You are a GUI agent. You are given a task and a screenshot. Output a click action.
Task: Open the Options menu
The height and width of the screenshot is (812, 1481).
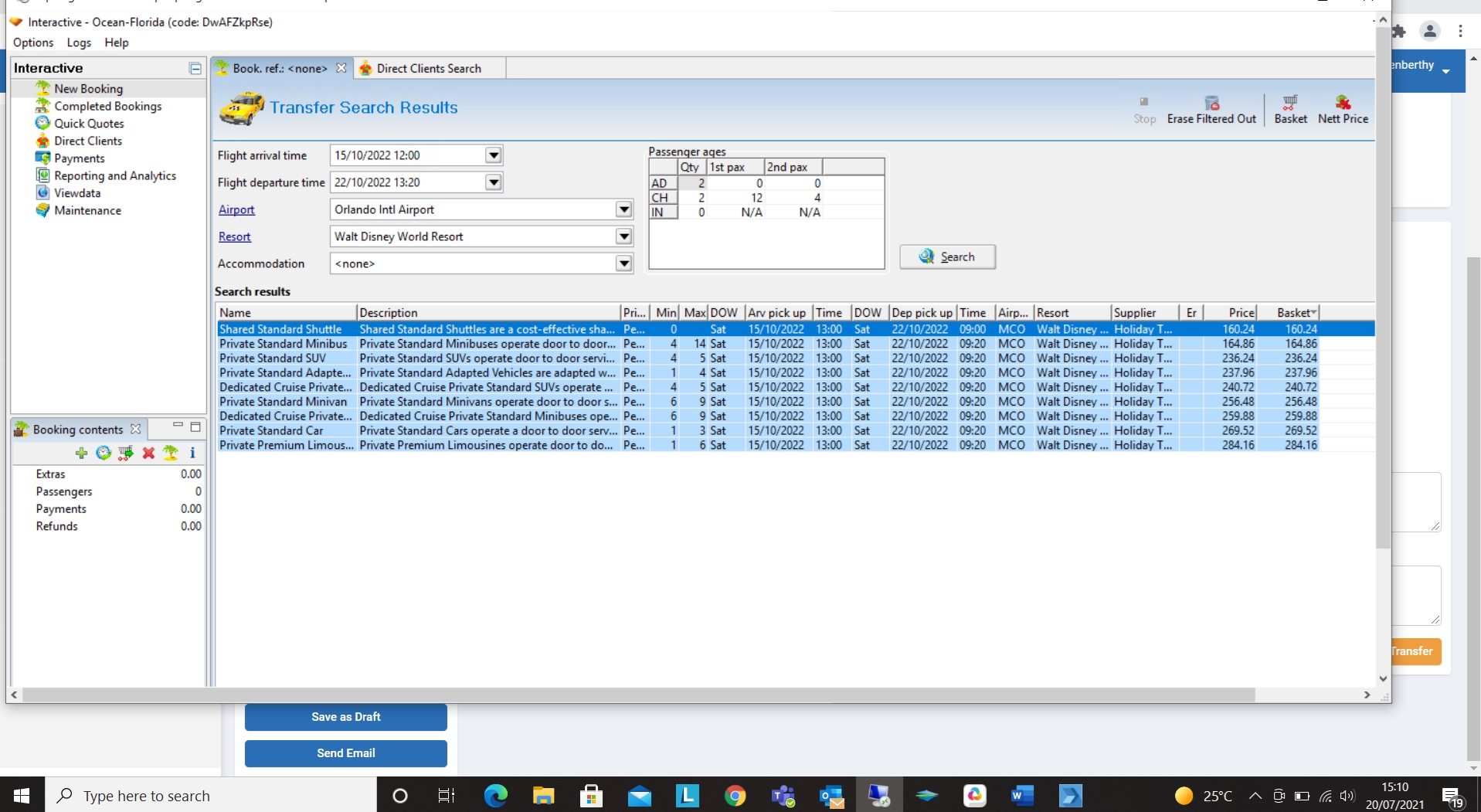tap(33, 42)
